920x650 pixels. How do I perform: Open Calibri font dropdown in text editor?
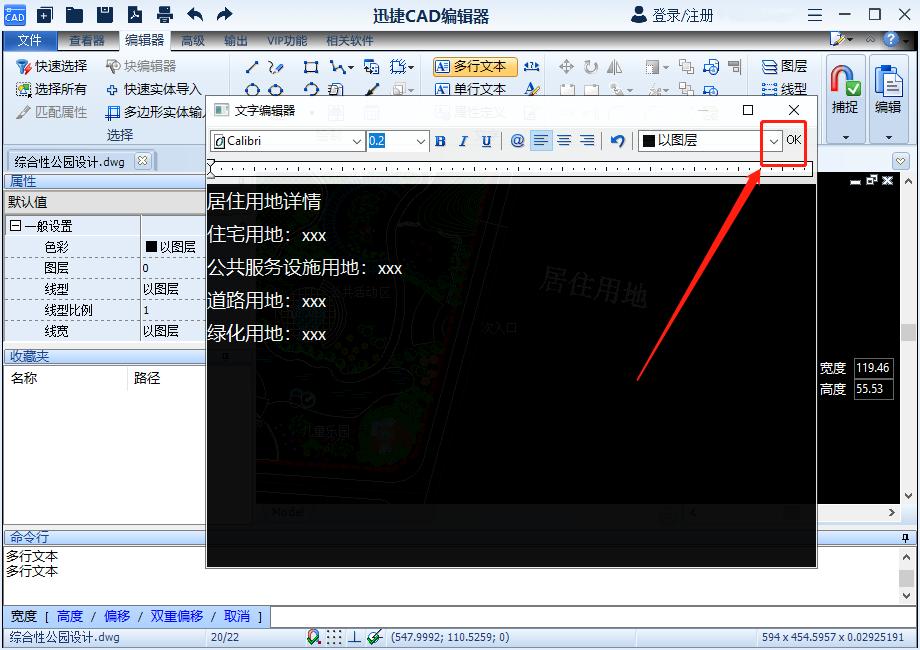pyautogui.click(x=356, y=141)
